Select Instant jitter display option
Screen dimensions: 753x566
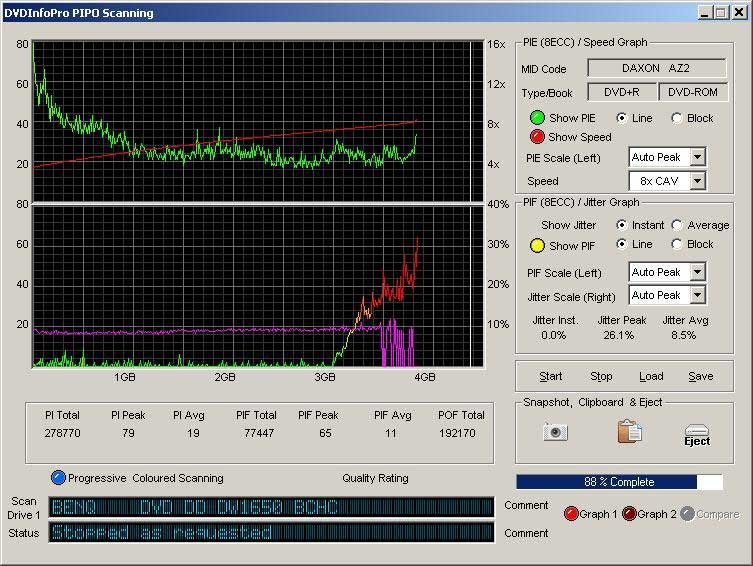coord(621,225)
